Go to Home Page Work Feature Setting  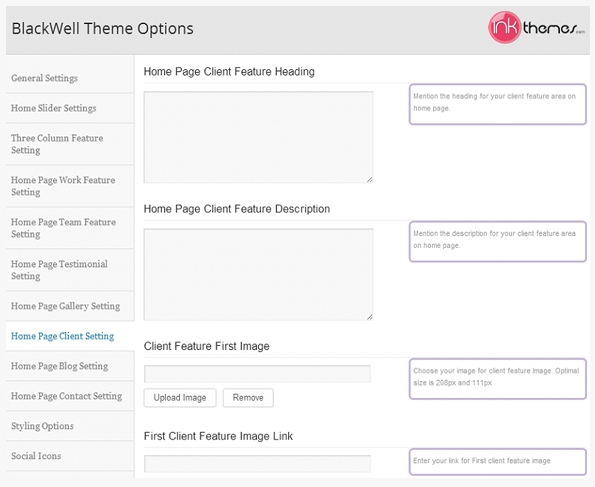(x=70, y=186)
